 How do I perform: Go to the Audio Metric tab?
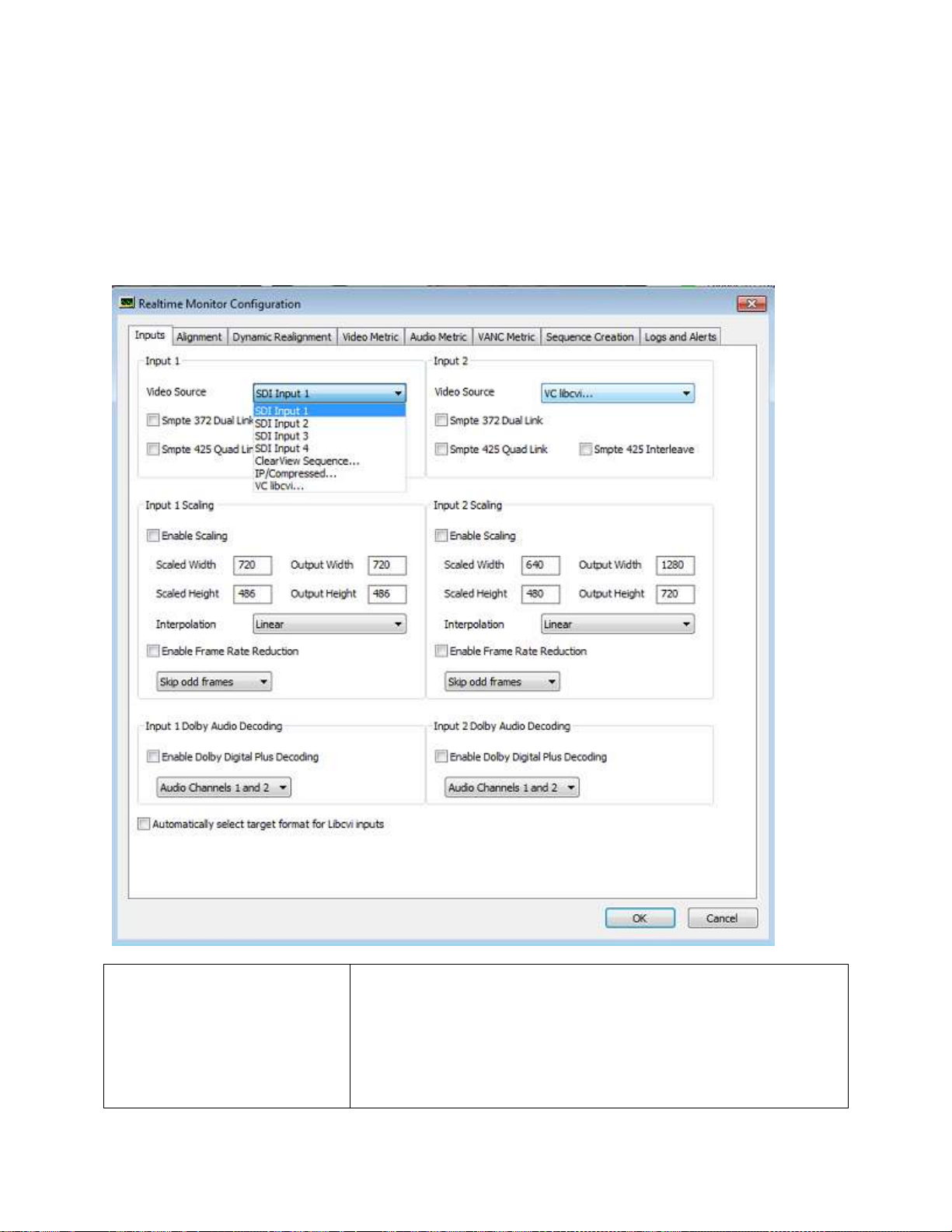(x=438, y=337)
